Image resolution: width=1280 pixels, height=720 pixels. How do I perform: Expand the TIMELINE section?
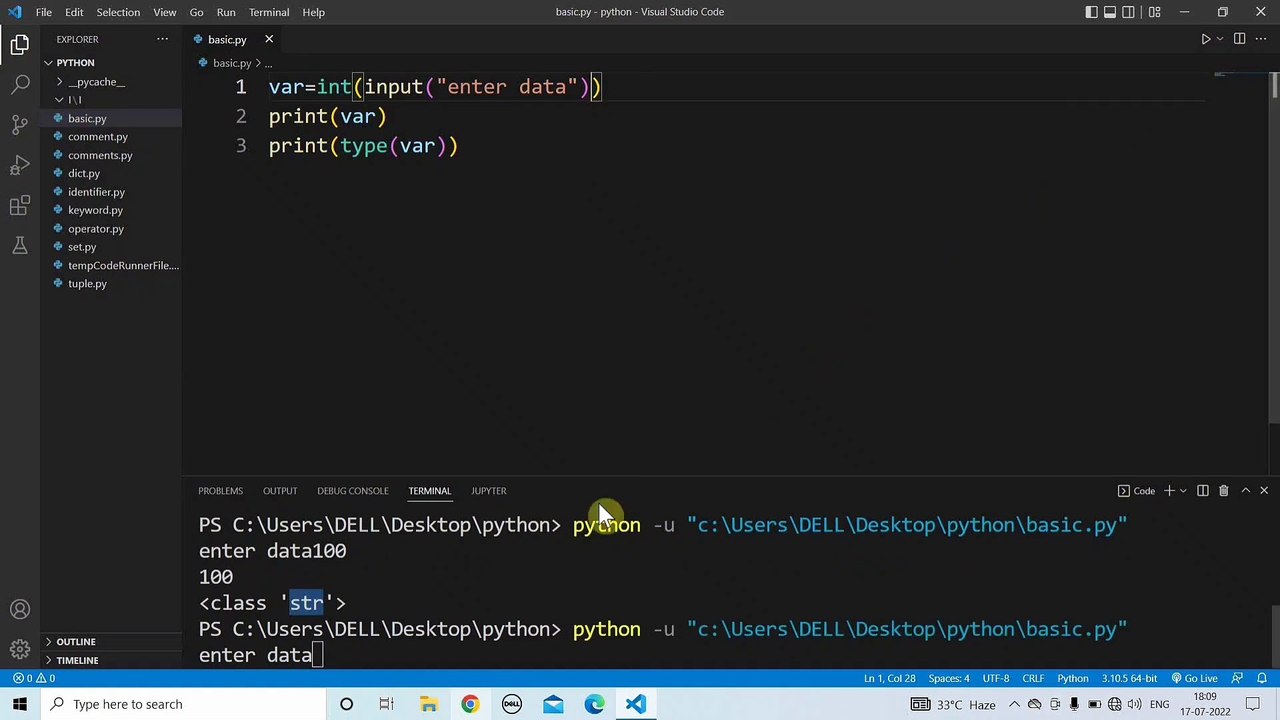pyautogui.click(x=77, y=661)
